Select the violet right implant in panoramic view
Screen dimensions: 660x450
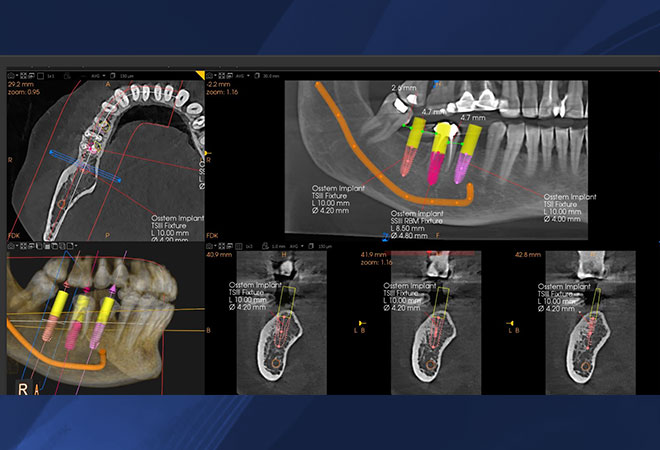462,168
